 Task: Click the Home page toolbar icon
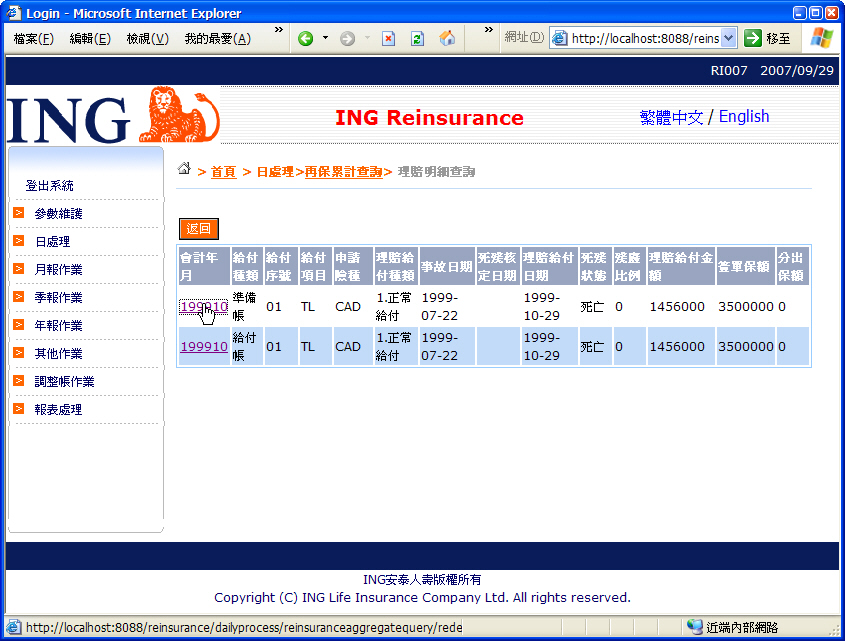[447, 38]
